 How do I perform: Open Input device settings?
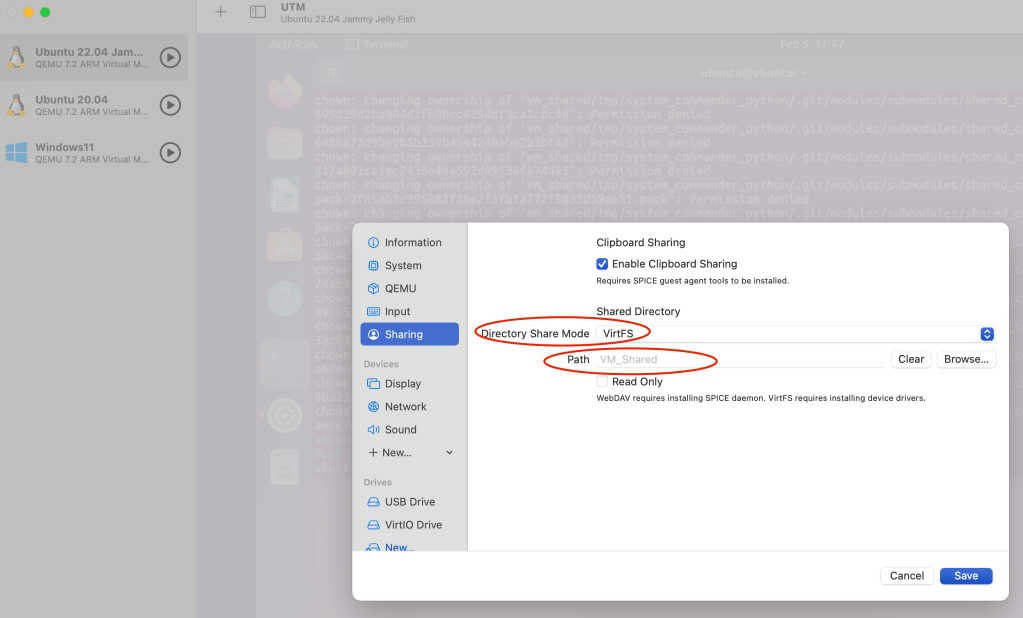coord(397,312)
